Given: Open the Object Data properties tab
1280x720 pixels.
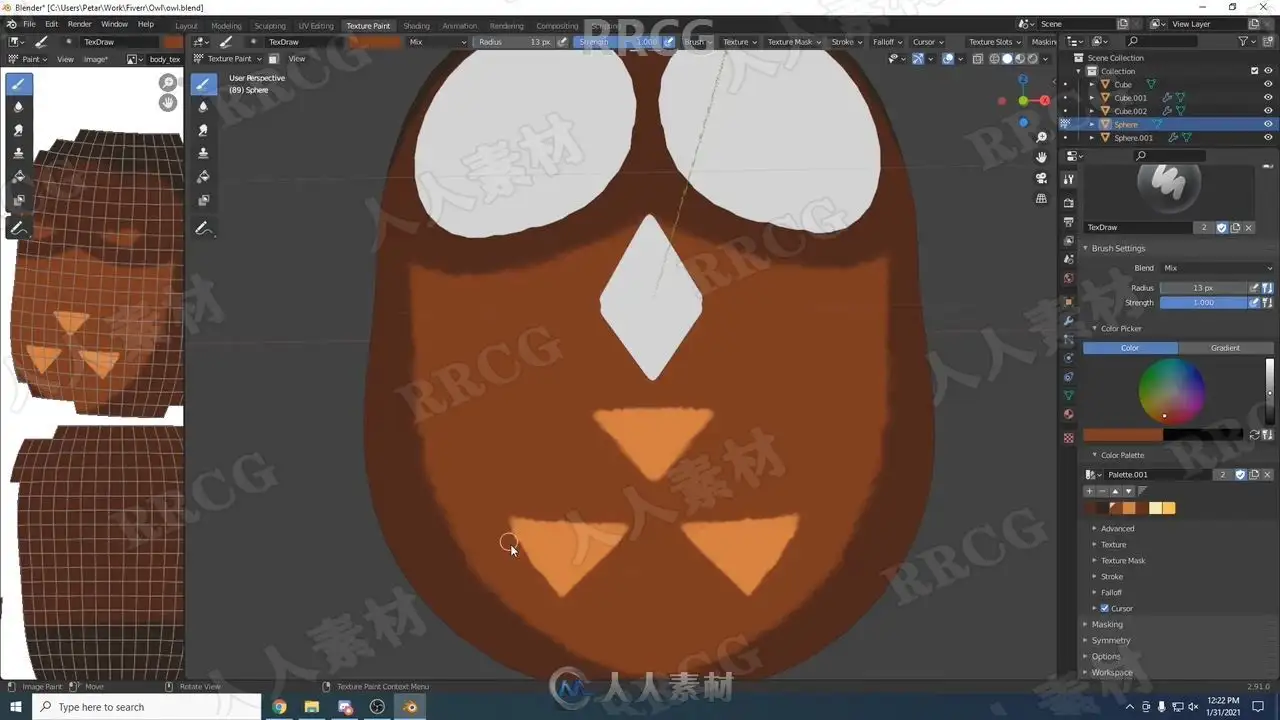Looking at the screenshot, I should point(1068,396).
